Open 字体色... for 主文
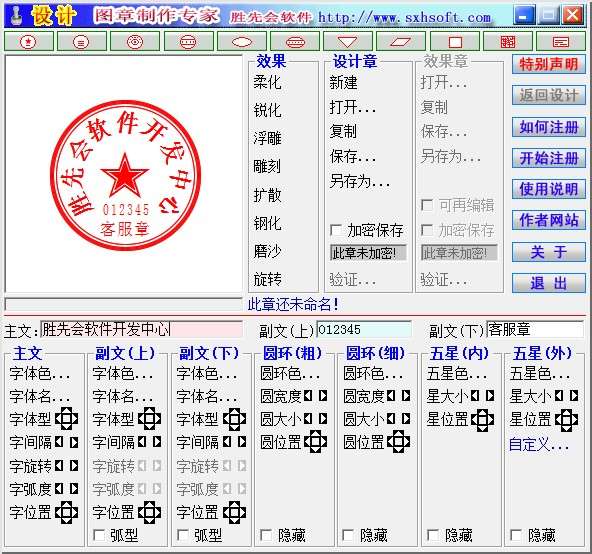Screen dimensions: 592x554 pos(40,374)
